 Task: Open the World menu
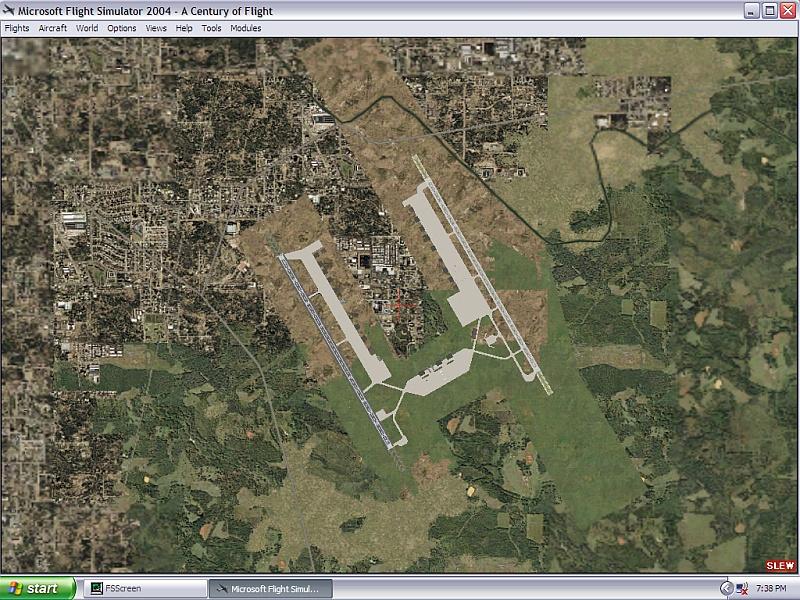click(x=87, y=28)
